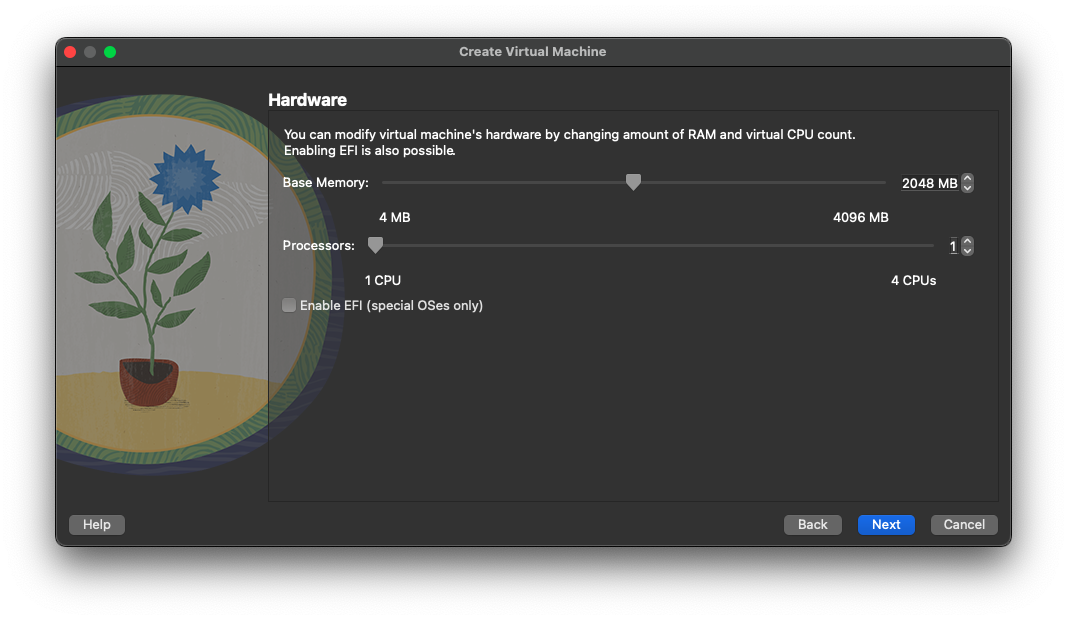Click the processor count field showing 1
The image size is (1067, 620).
[x=953, y=246]
